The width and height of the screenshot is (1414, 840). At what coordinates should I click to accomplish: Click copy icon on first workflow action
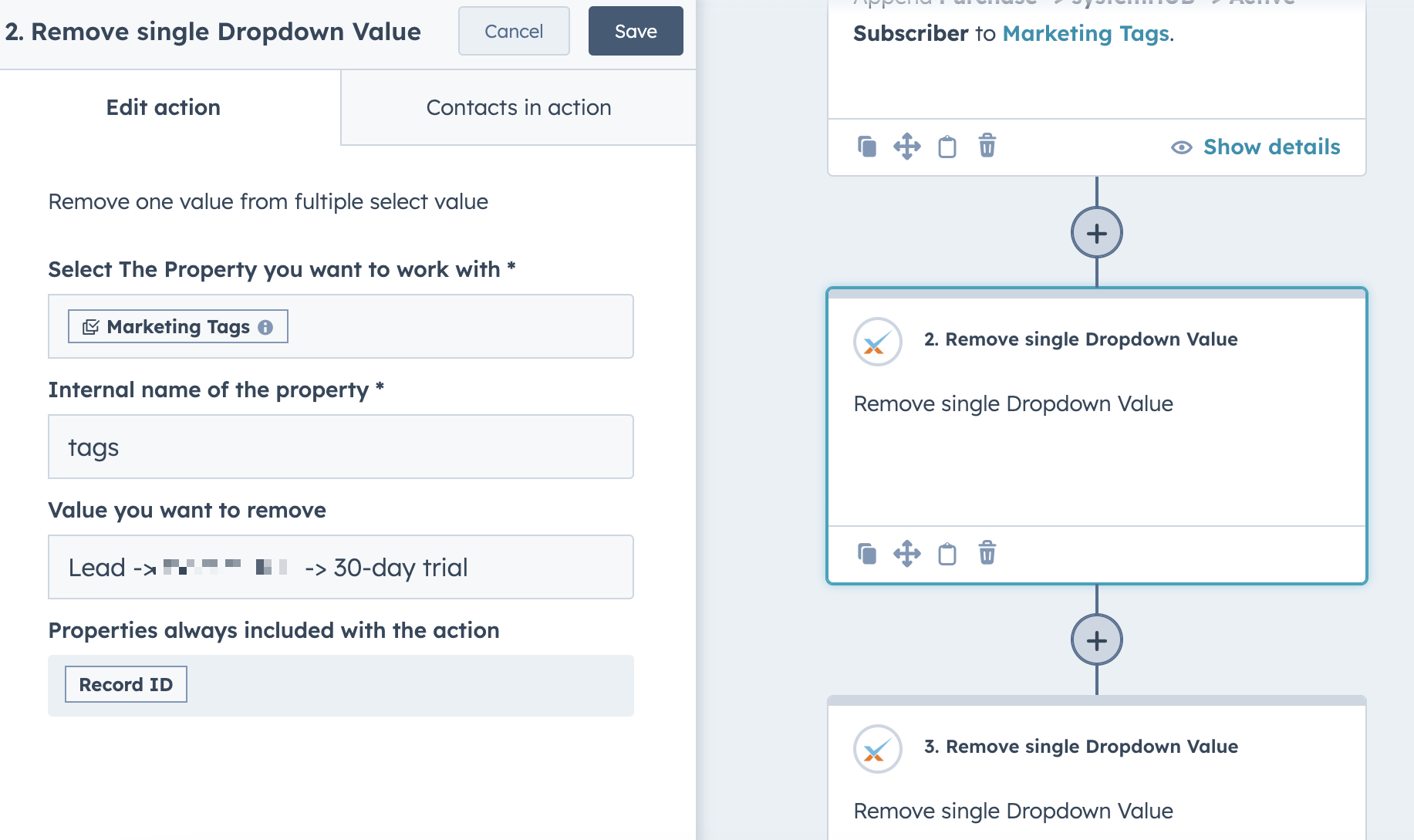click(x=867, y=146)
